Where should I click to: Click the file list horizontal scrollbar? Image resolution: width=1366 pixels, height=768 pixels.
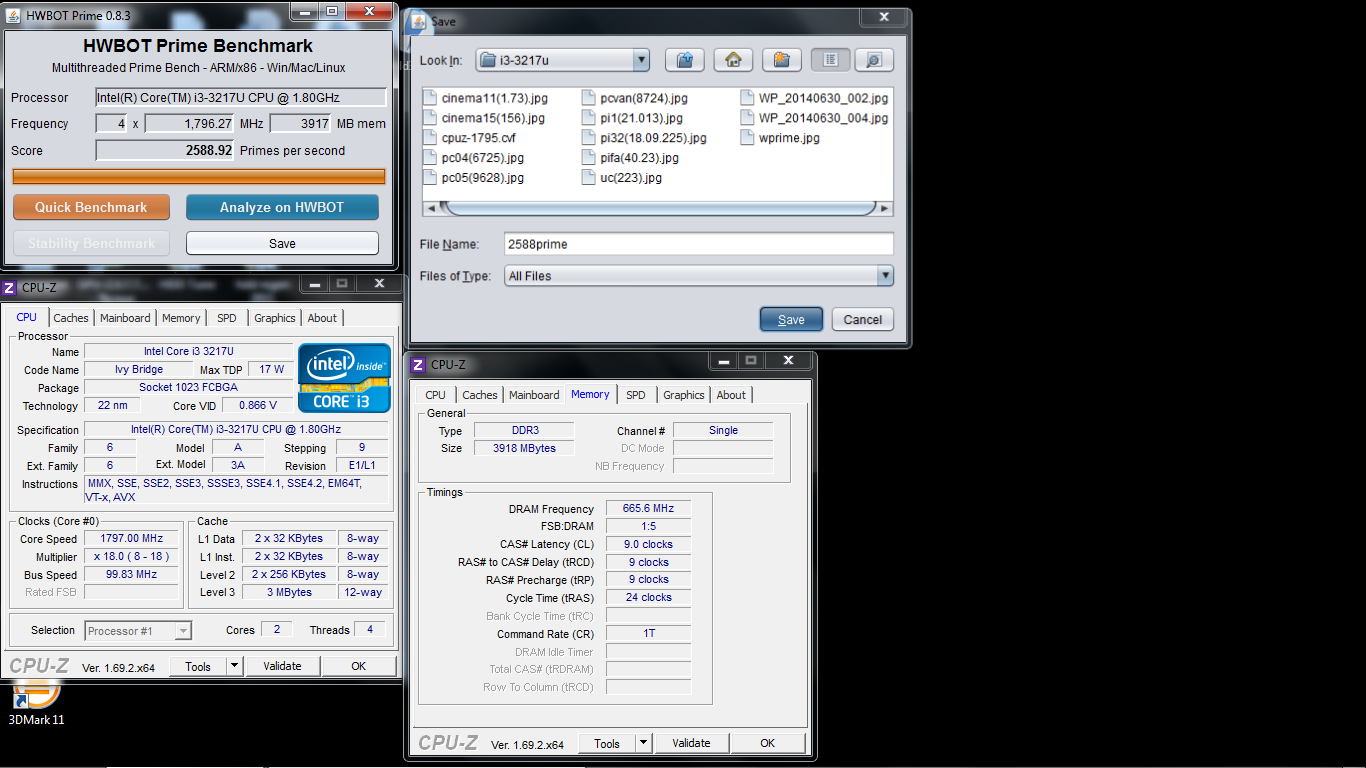click(x=657, y=208)
